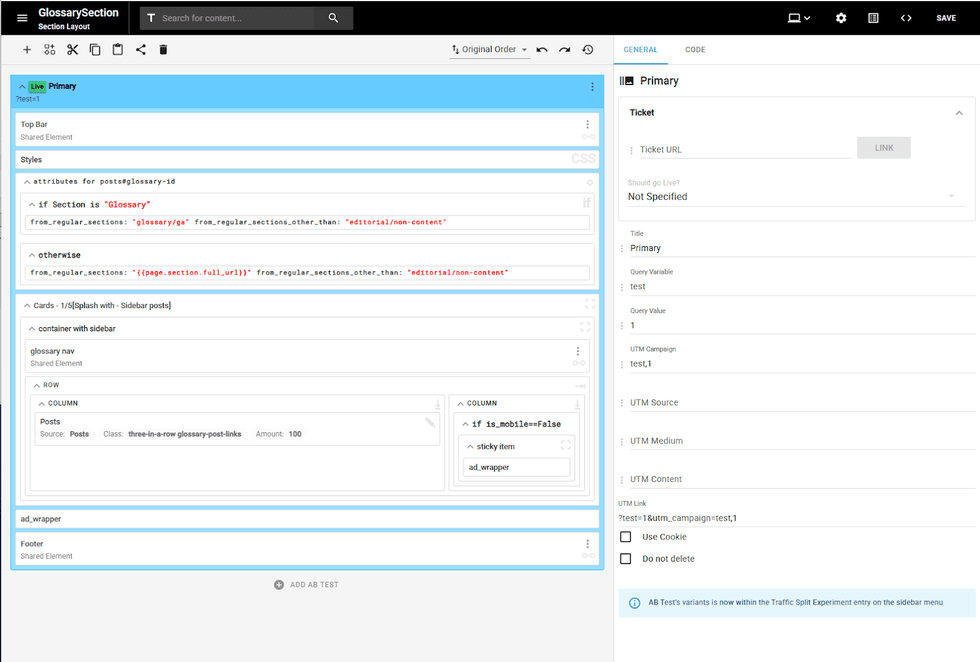This screenshot has width=980, height=662.
Task: Open settings gear in top bar
Action: pyautogui.click(x=841, y=18)
